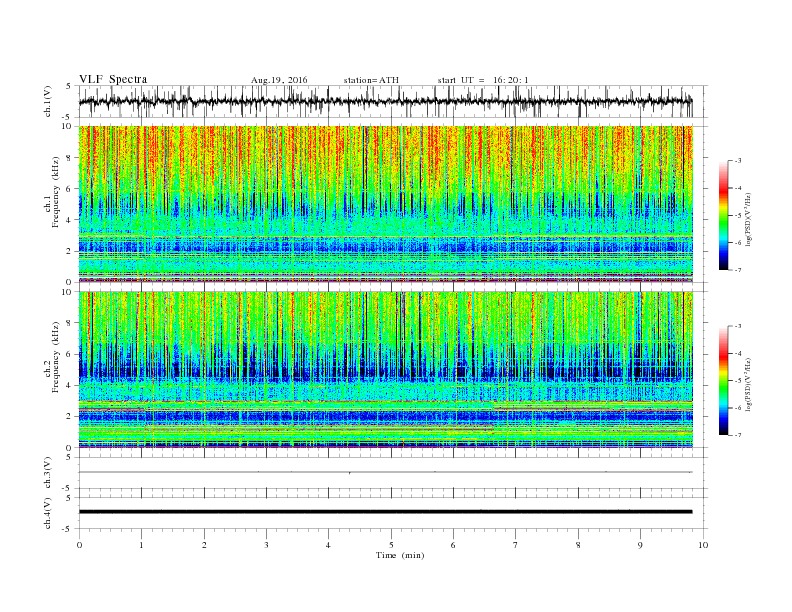792x612 pixels.
Task: Click the time-axis tick label "9"
Action: point(640,545)
